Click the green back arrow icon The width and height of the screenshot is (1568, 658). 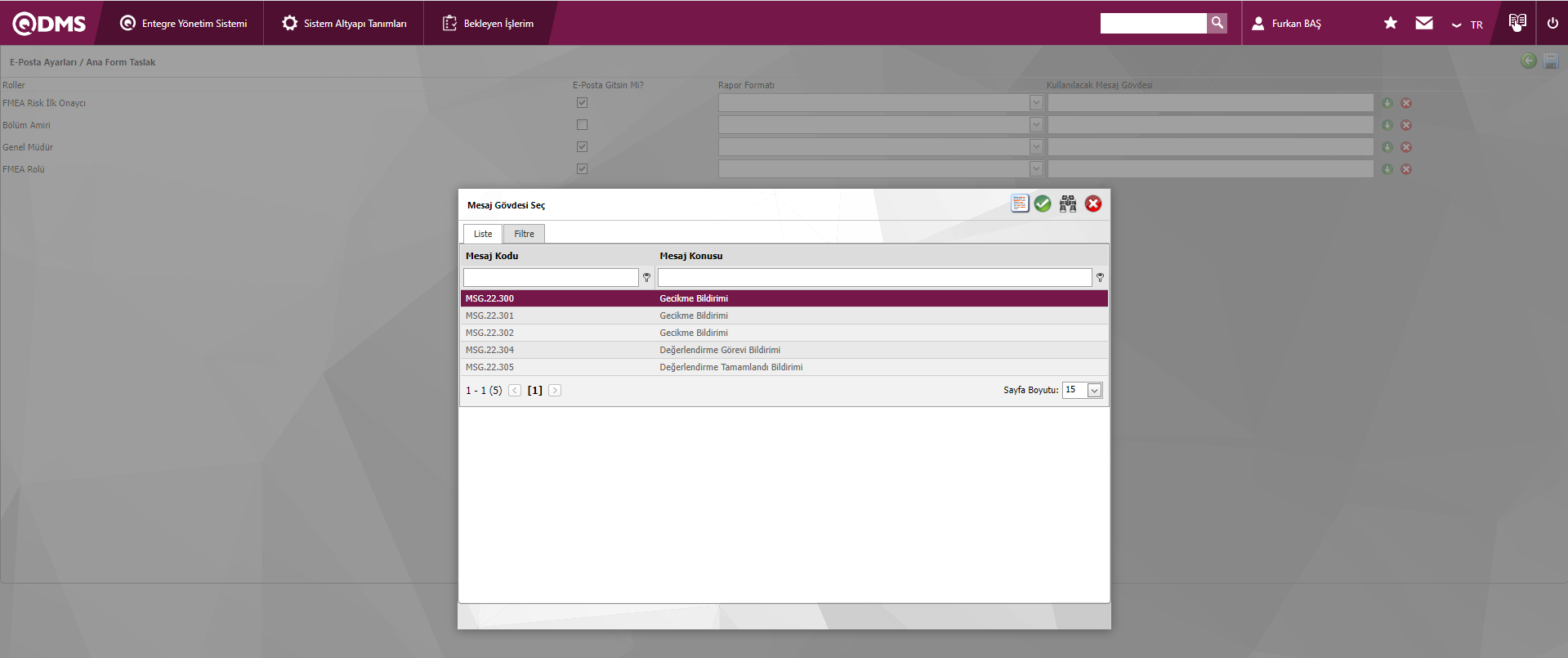1529,60
